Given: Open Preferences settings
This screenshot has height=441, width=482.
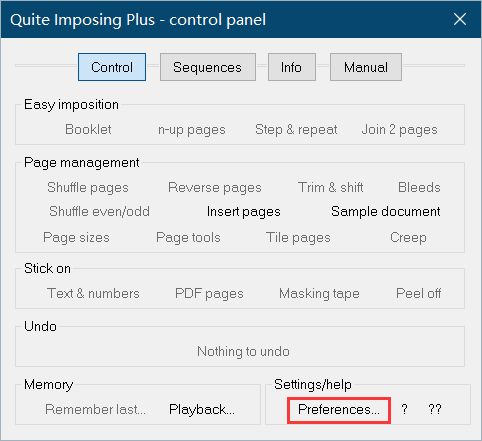Looking at the screenshot, I should [x=339, y=410].
